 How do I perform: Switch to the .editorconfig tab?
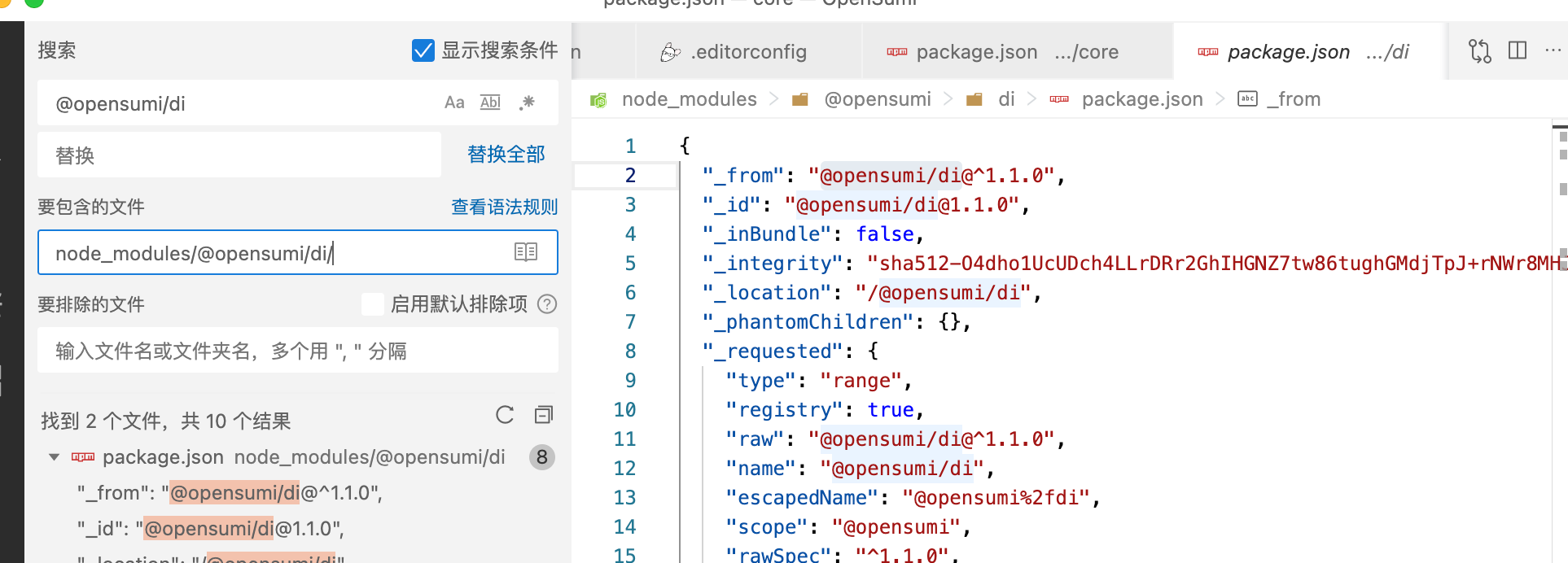749,52
